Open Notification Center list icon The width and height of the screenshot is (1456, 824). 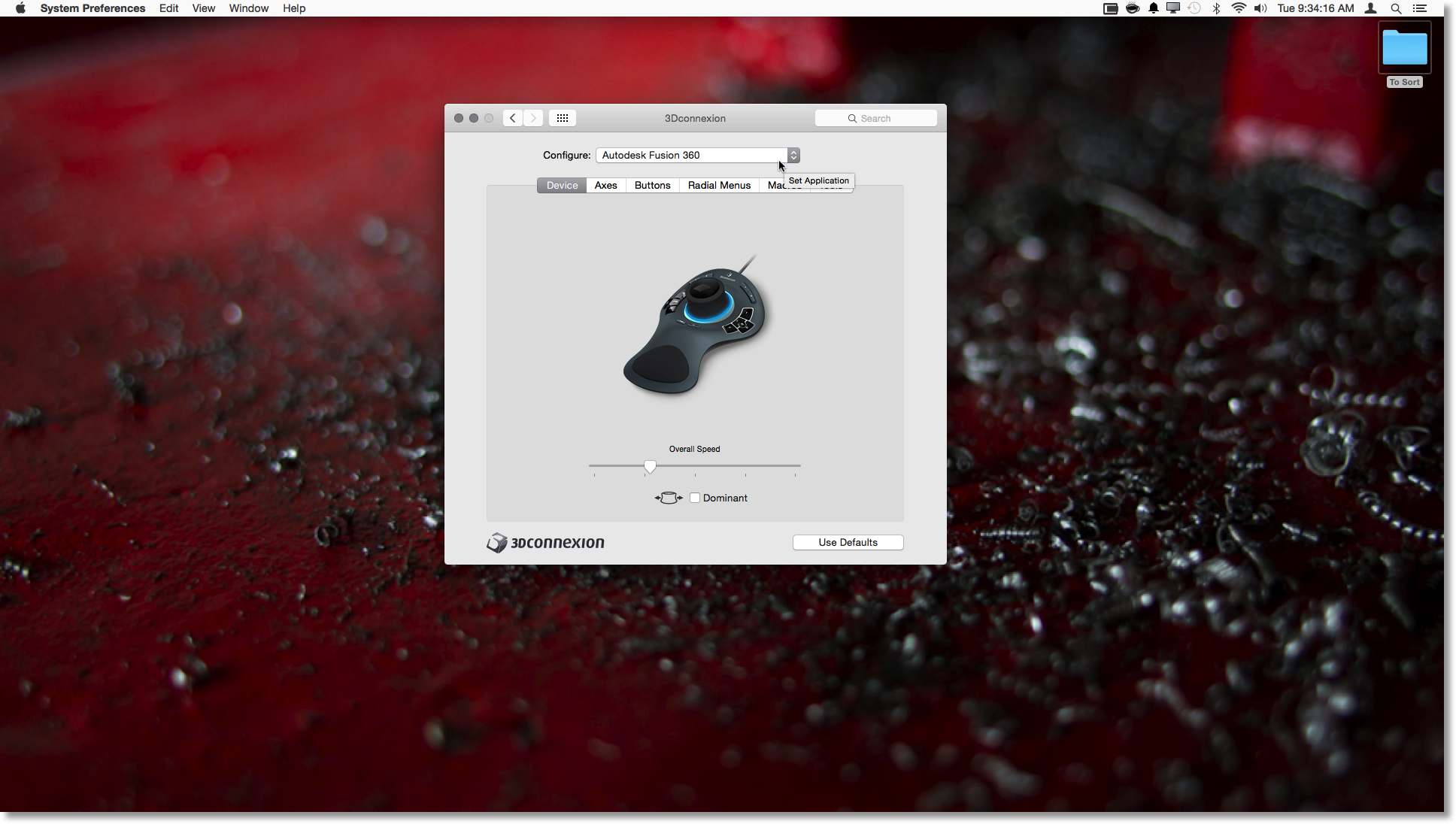point(1420,8)
